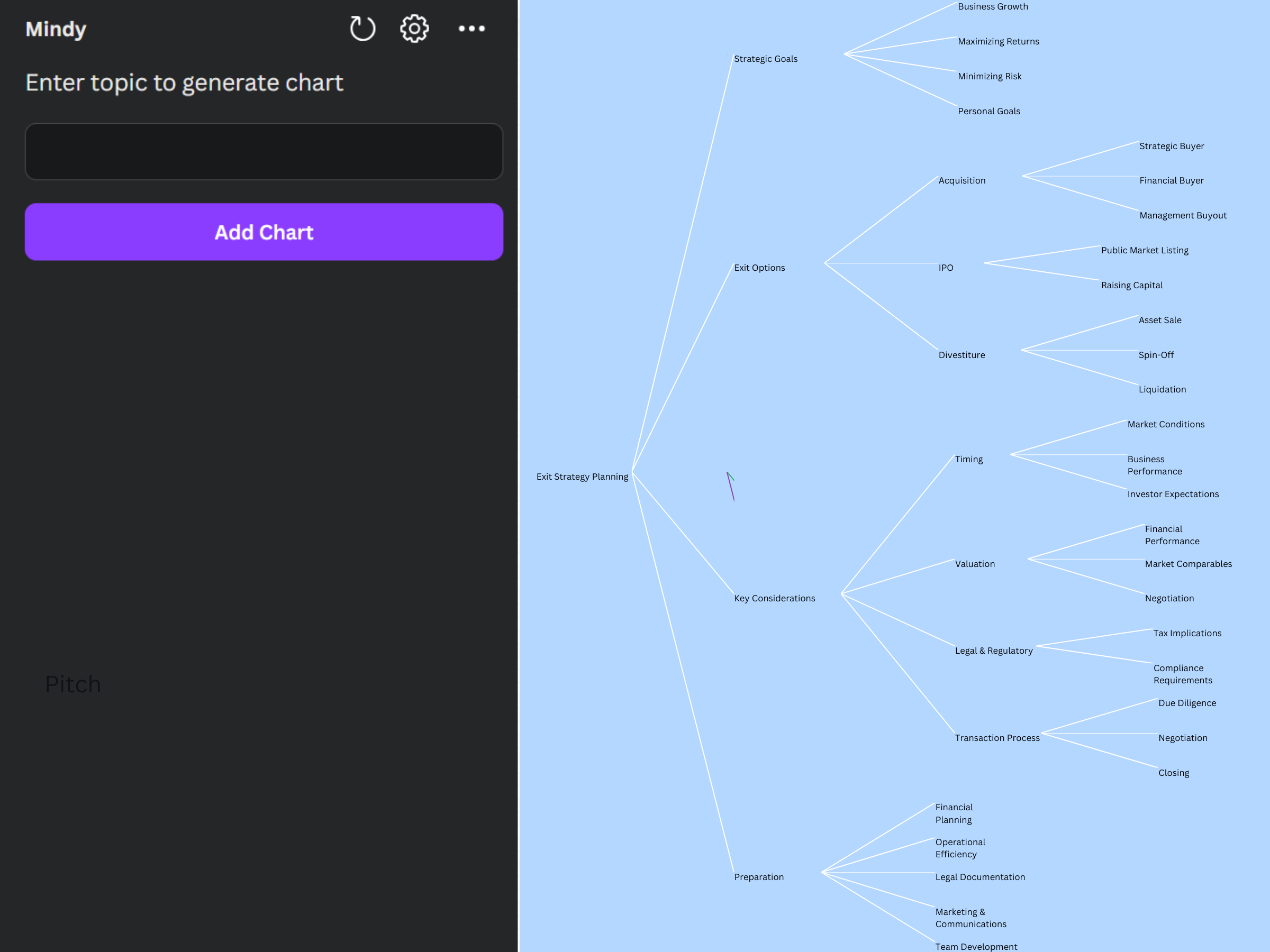Click the faint Pitch text label
This screenshot has width=1270, height=952.
[73, 684]
